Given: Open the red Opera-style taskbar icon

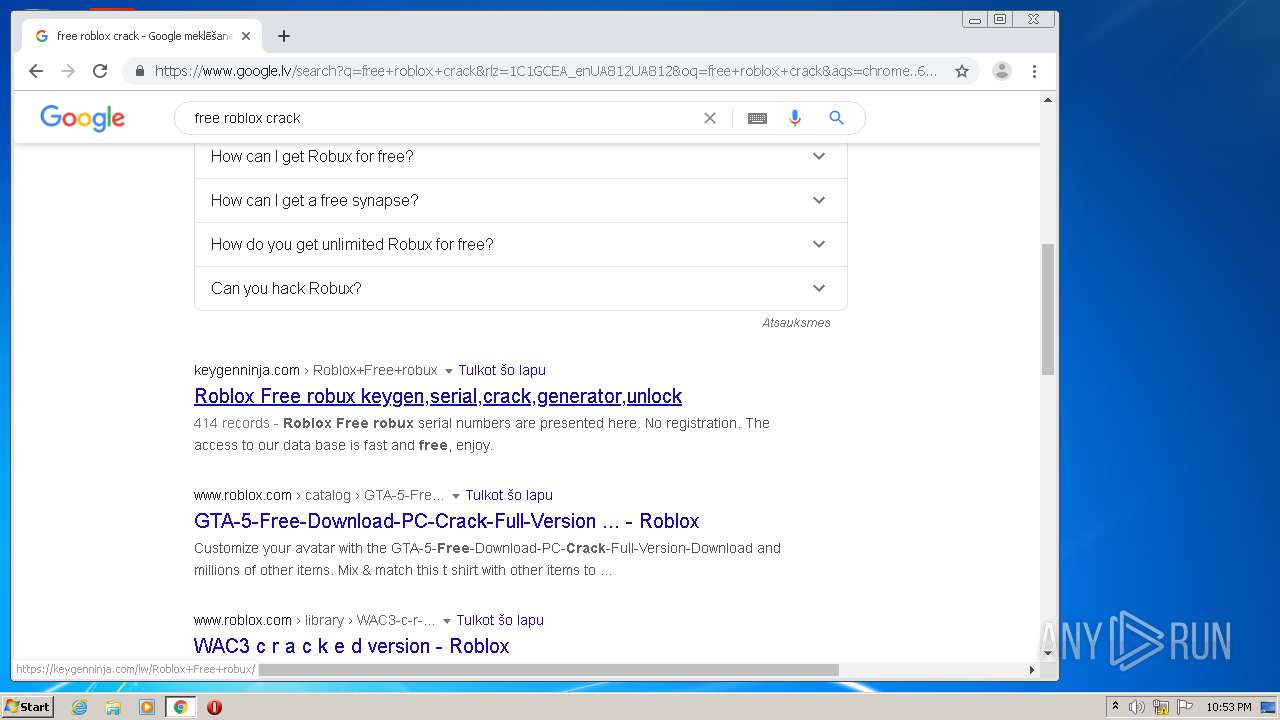Looking at the screenshot, I should click(x=214, y=707).
